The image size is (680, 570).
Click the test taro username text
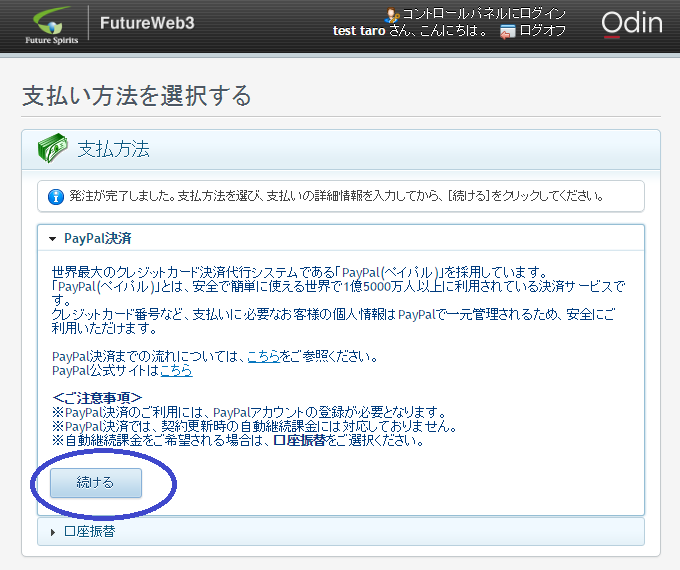[x=359, y=31]
